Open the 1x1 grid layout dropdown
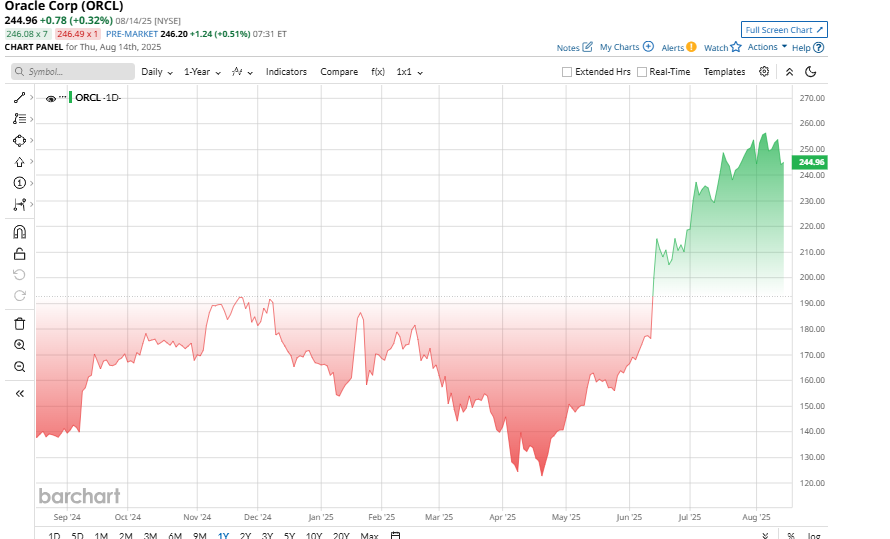The image size is (890, 539). (409, 72)
